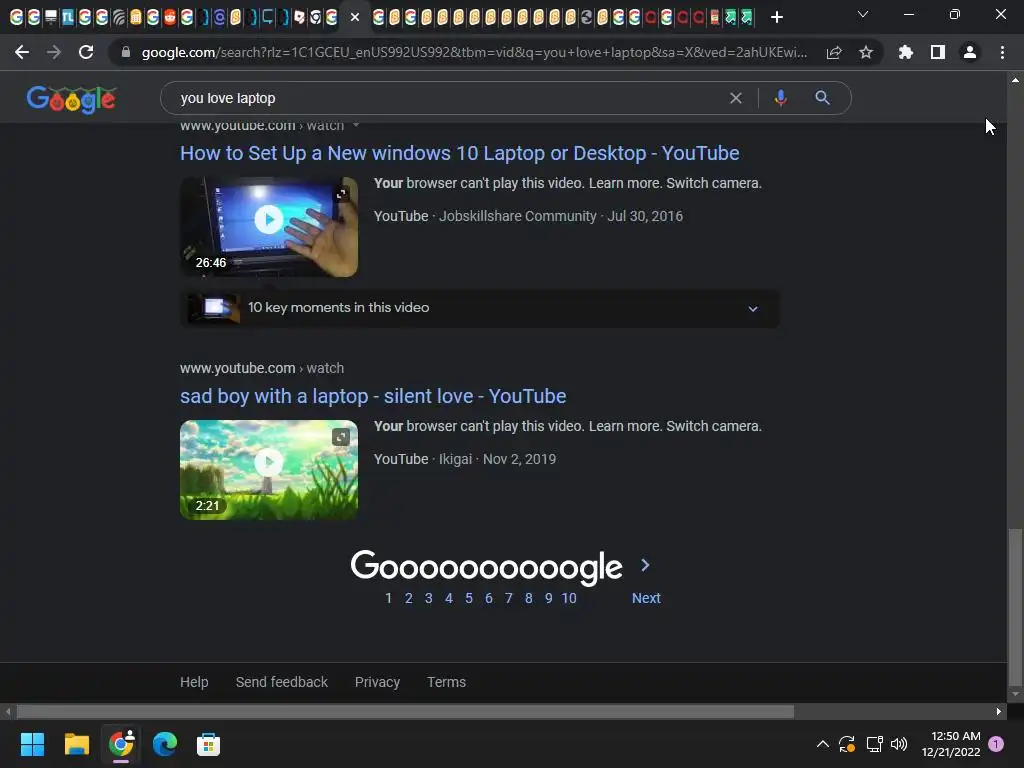This screenshot has height=768, width=1024.
Task: Click the next-page chevron beside Goooogle logo
Action: pos(645,566)
